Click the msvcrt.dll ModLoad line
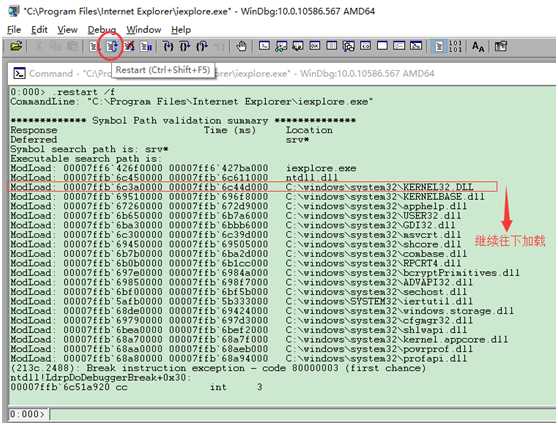This screenshot has width=558, height=425. (x=235, y=235)
